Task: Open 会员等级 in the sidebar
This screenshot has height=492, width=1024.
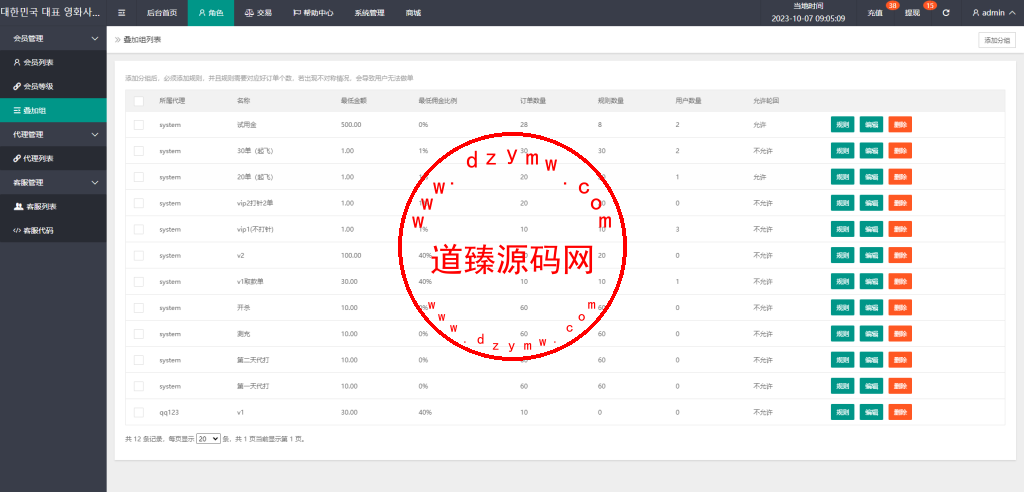Action: (53, 86)
